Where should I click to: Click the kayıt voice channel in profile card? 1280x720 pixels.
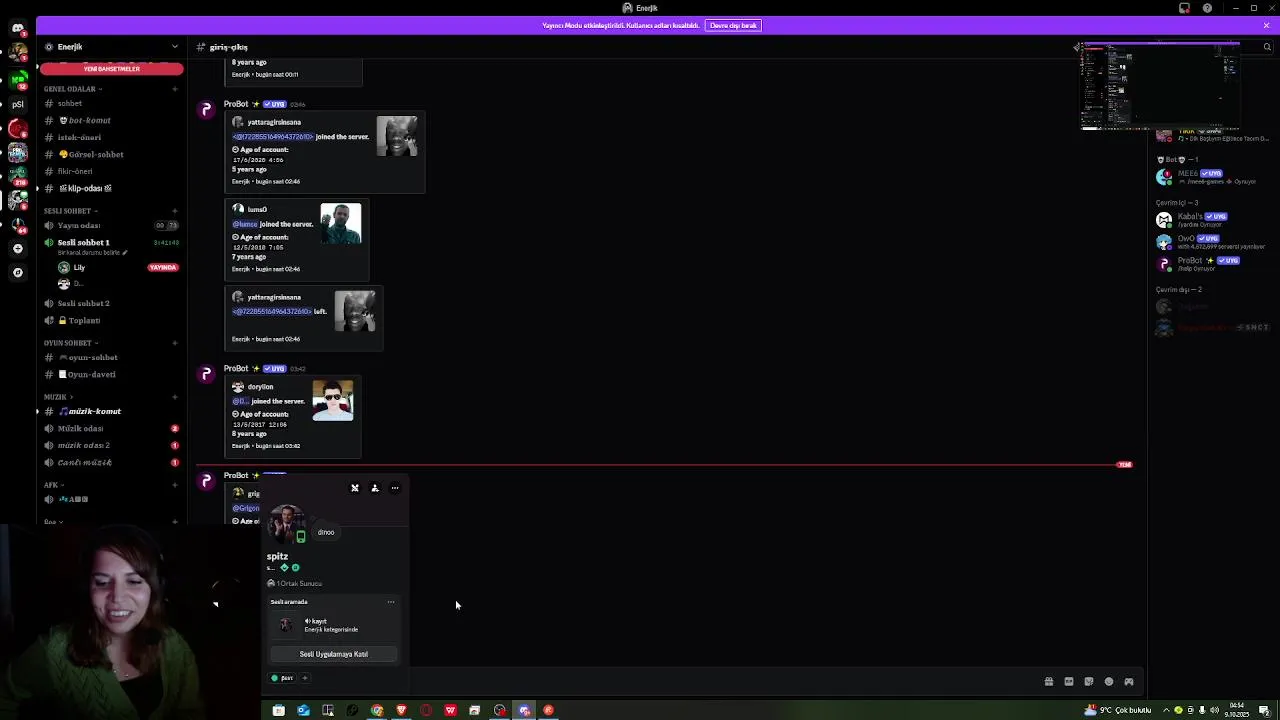pos(318,621)
